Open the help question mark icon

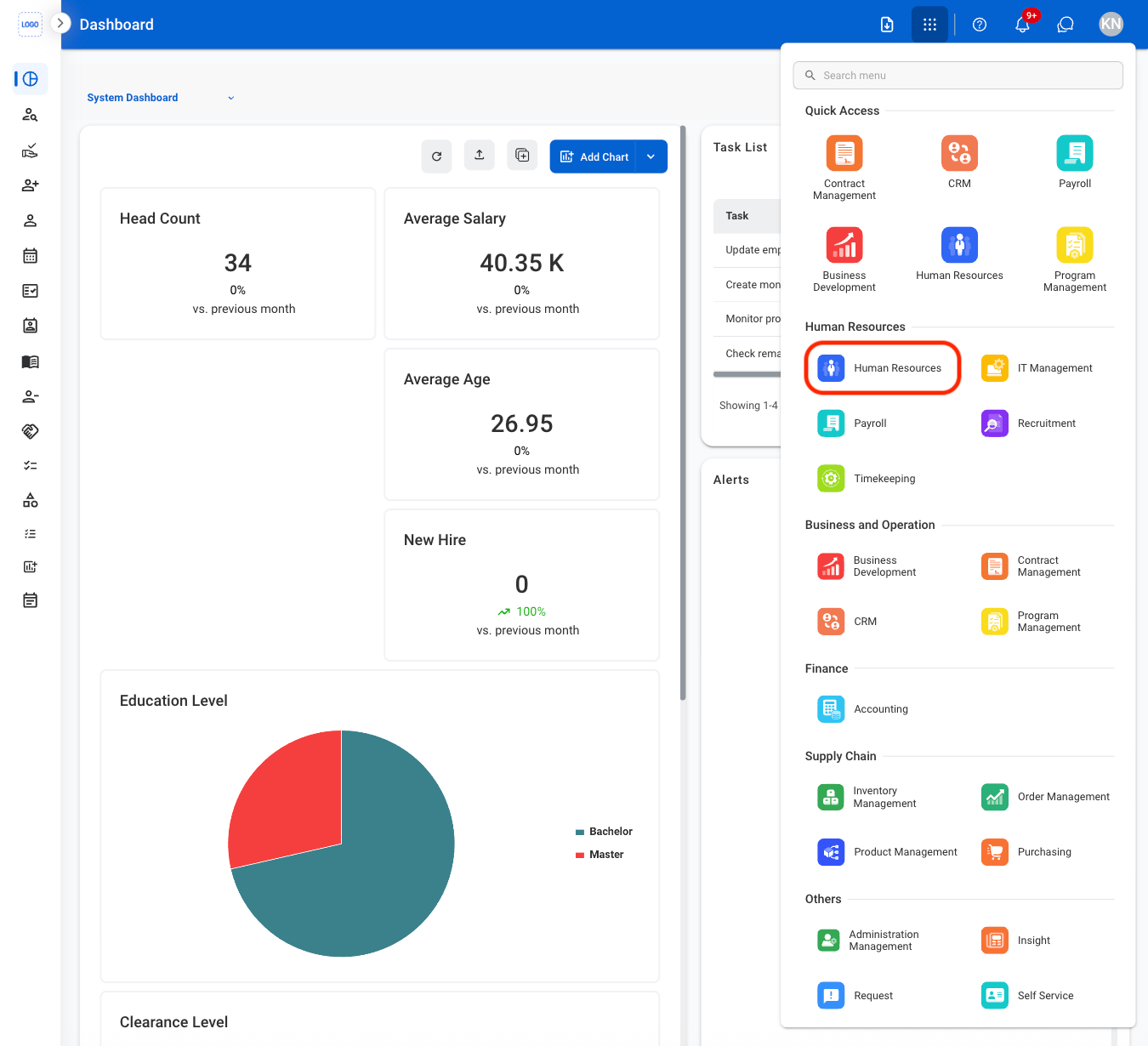coord(980,25)
